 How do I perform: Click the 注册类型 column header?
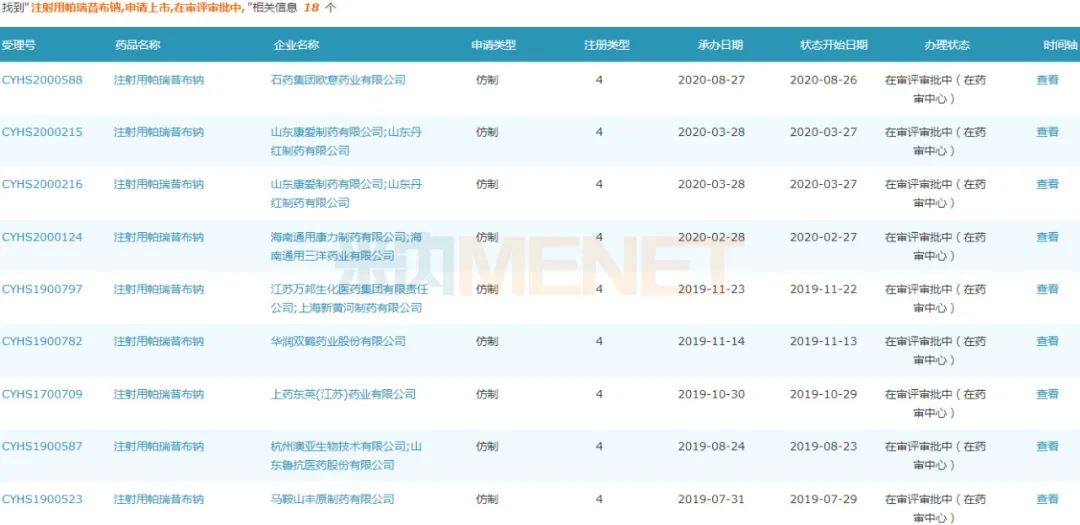pyautogui.click(x=607, y=45)
